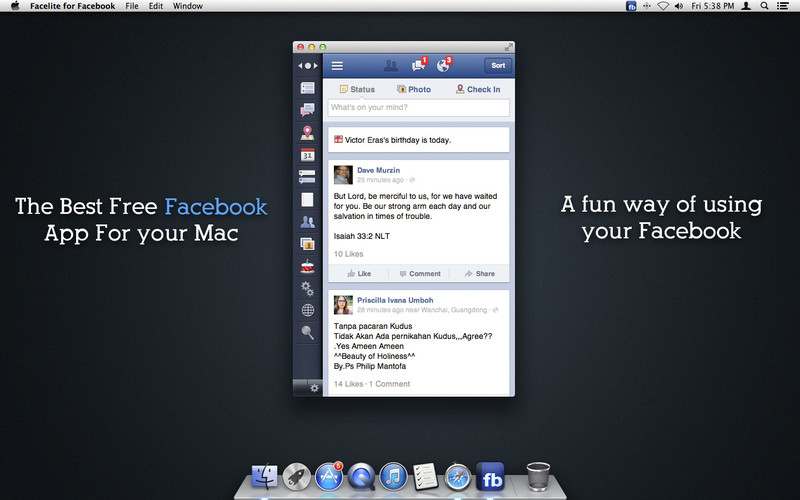Open messages icon with badge 1
Screen dimensions: 800x500
coord(419,65)
